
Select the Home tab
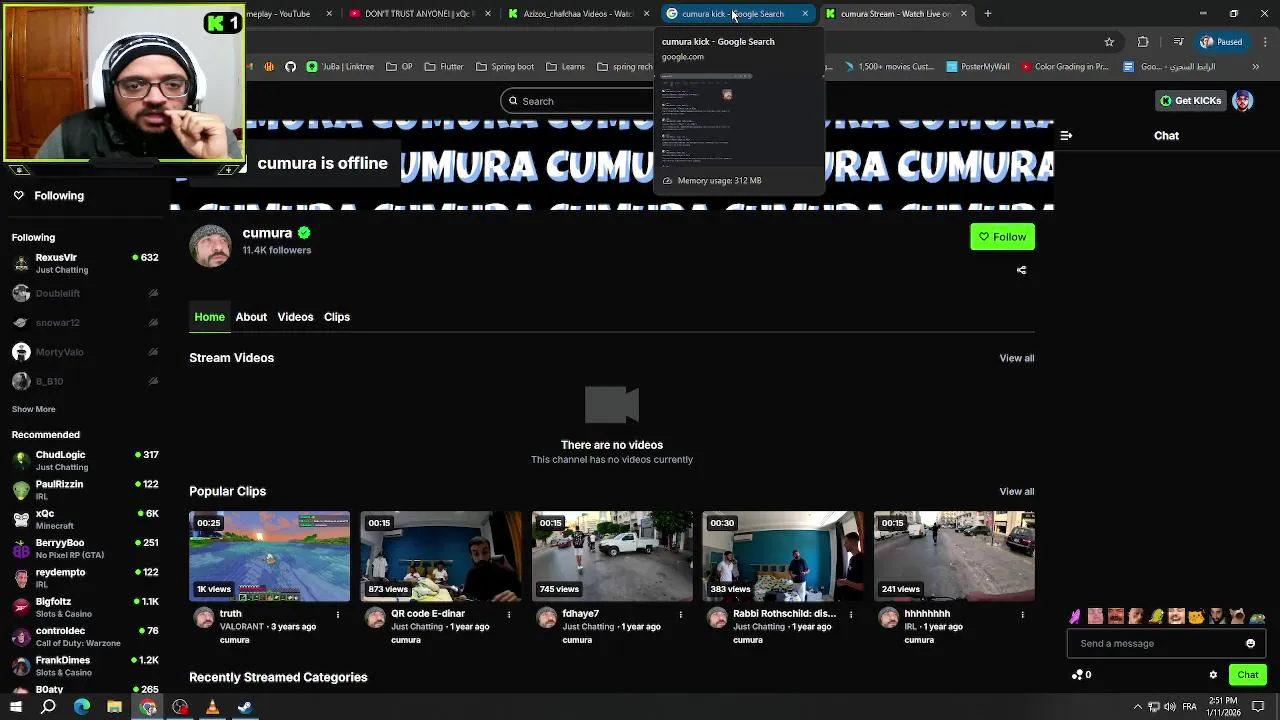click(x=209, y=317)
